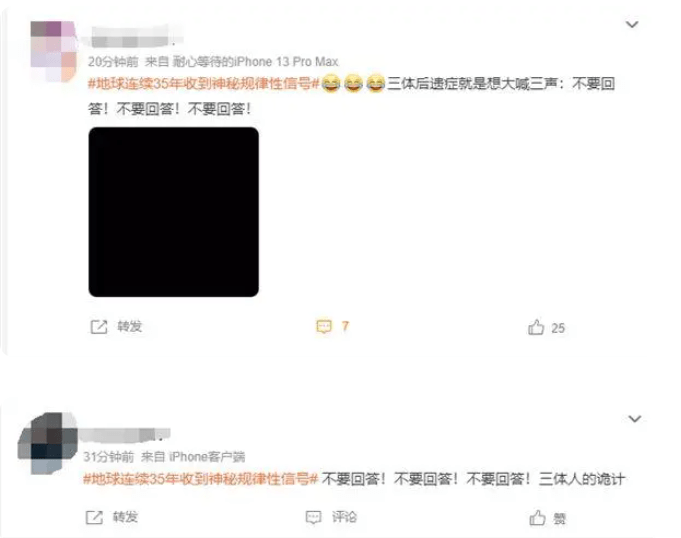Open the second poster's pixelated avatar
This screenshot has width=681, height=538.
tap(47, 443)
